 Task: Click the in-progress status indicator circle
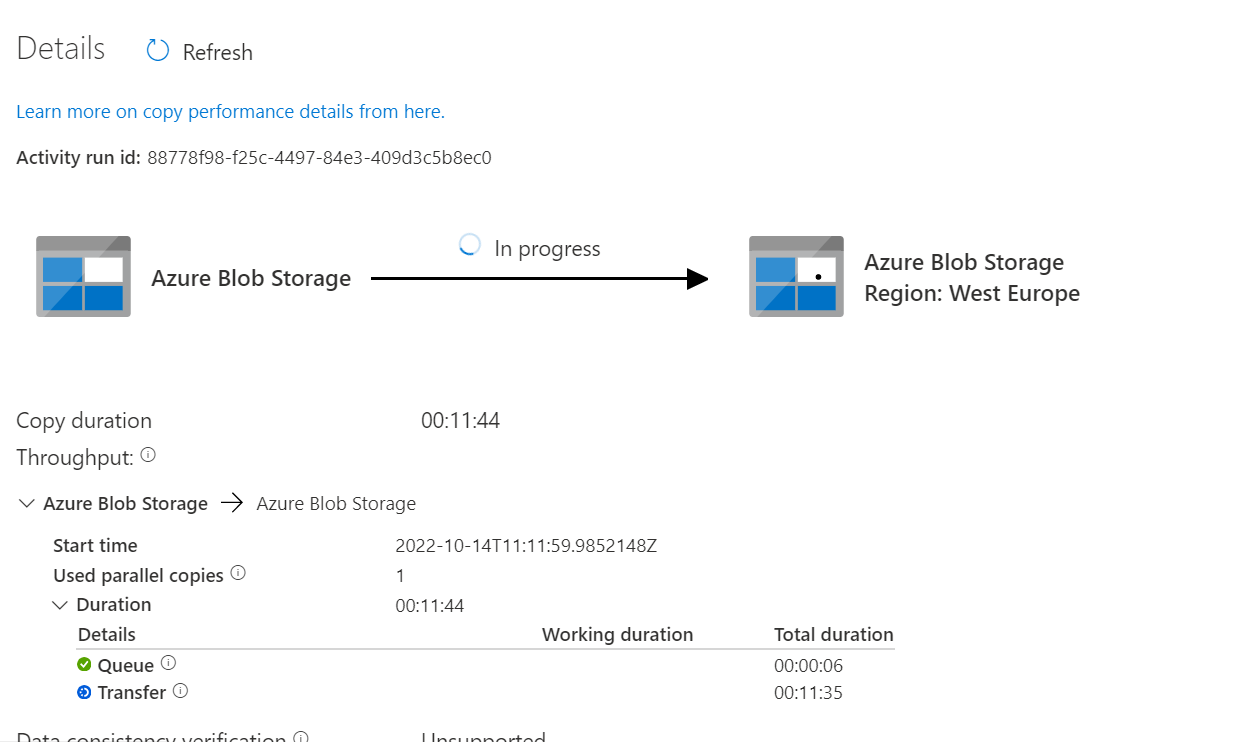tap(469, 244)
